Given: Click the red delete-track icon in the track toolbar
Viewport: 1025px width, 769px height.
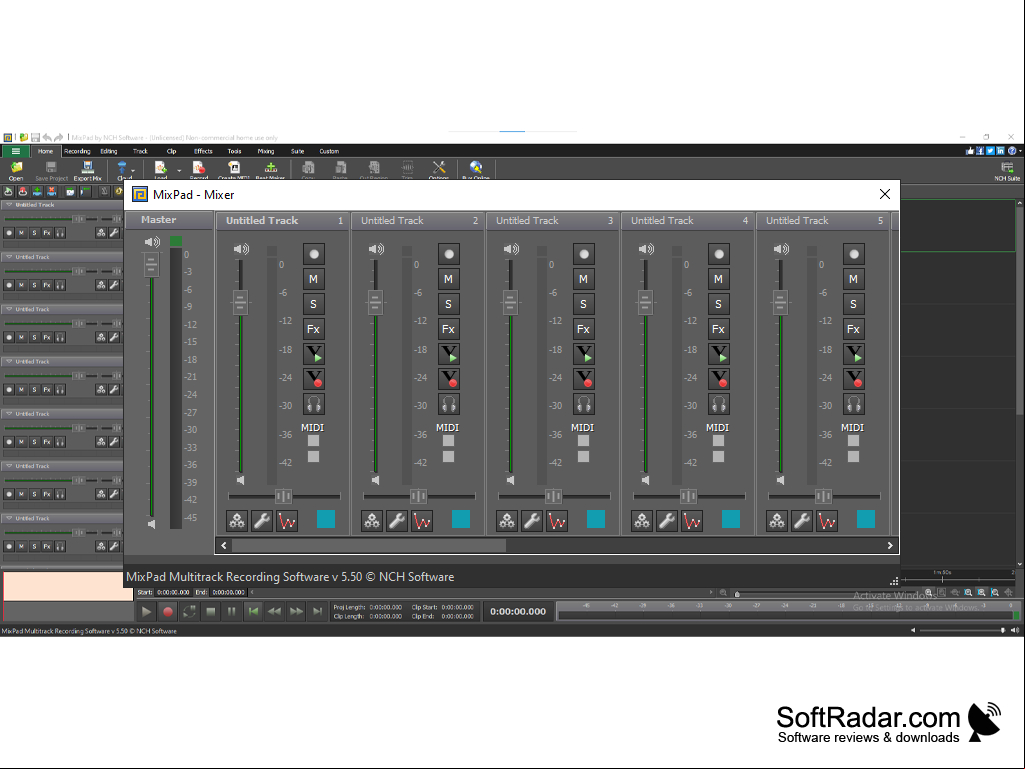Looking at the screenshot, I should (52, 192).
